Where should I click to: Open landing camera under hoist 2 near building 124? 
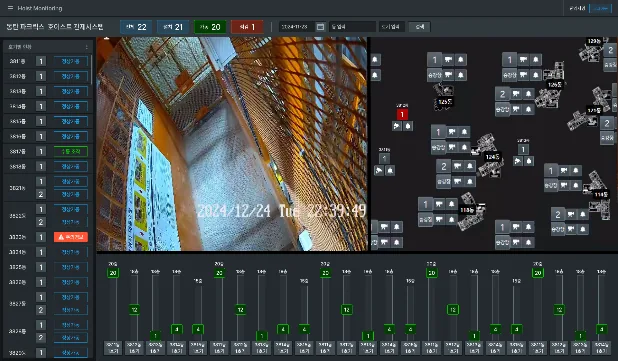pos(457,181)
